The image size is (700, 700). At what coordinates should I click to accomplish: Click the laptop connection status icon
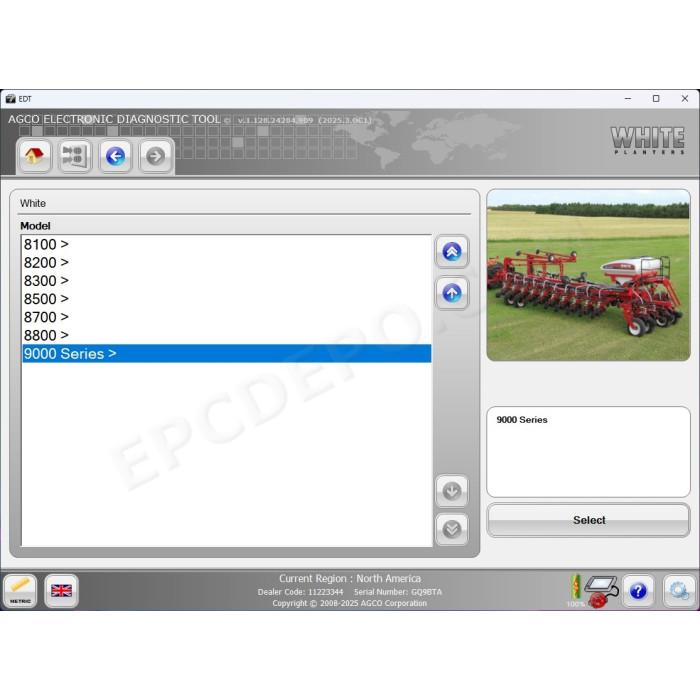[x=602, y=591]
